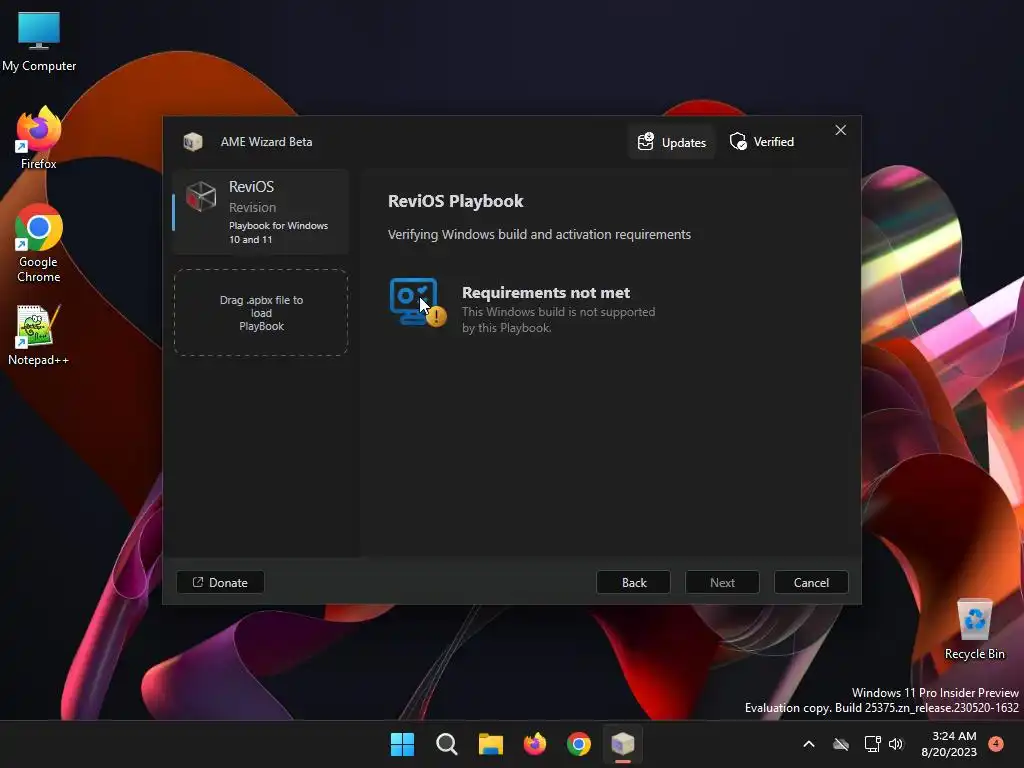Open the My Computer desktop icon

point(39,41)
